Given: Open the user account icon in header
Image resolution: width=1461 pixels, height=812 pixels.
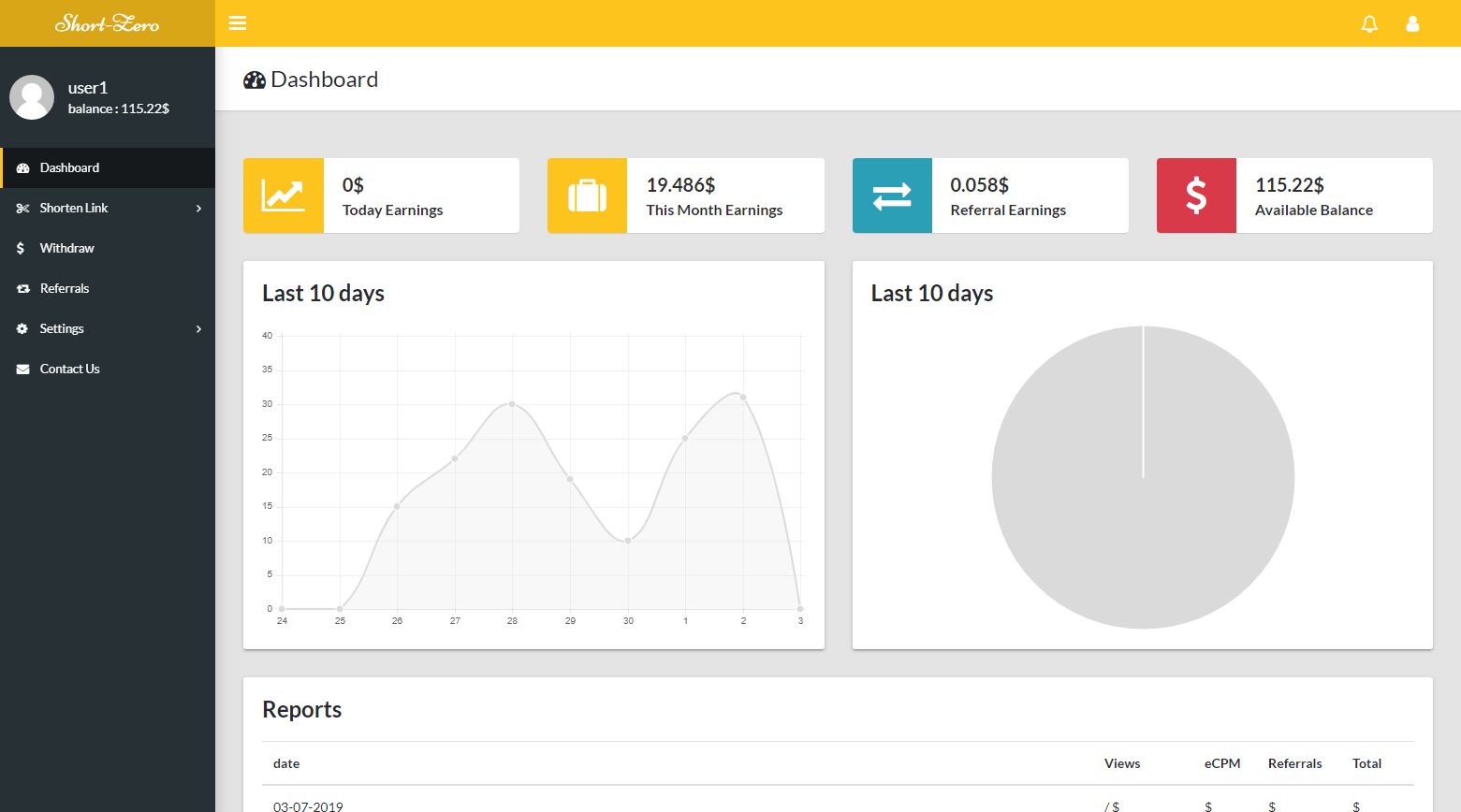Looking at the screenshot, I should (1412, 24).
